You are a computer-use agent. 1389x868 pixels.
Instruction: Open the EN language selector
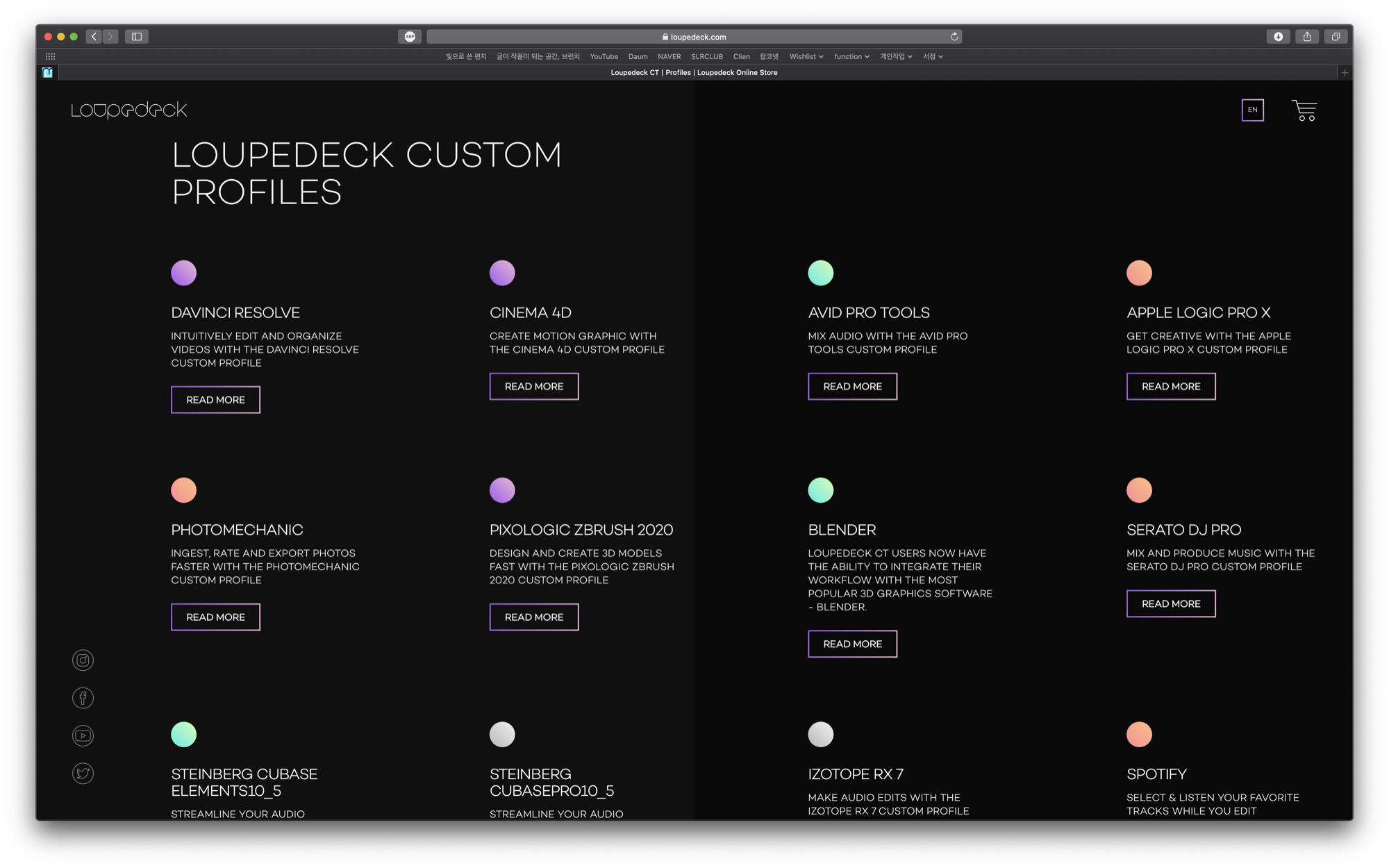(1252, 110)
